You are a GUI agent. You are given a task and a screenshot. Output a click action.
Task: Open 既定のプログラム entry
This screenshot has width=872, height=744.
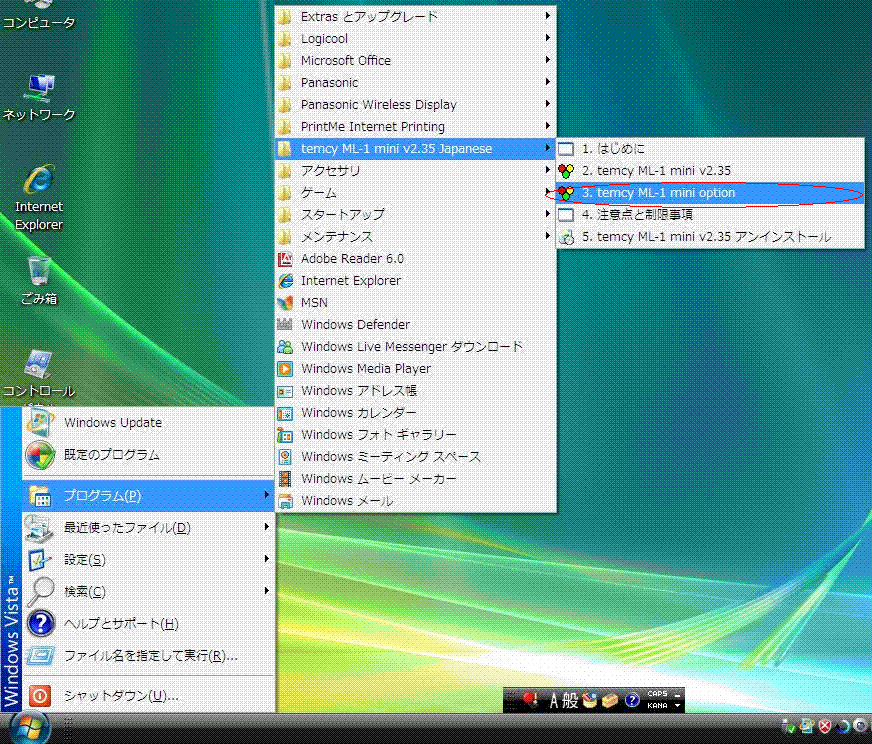click(148, 455)
